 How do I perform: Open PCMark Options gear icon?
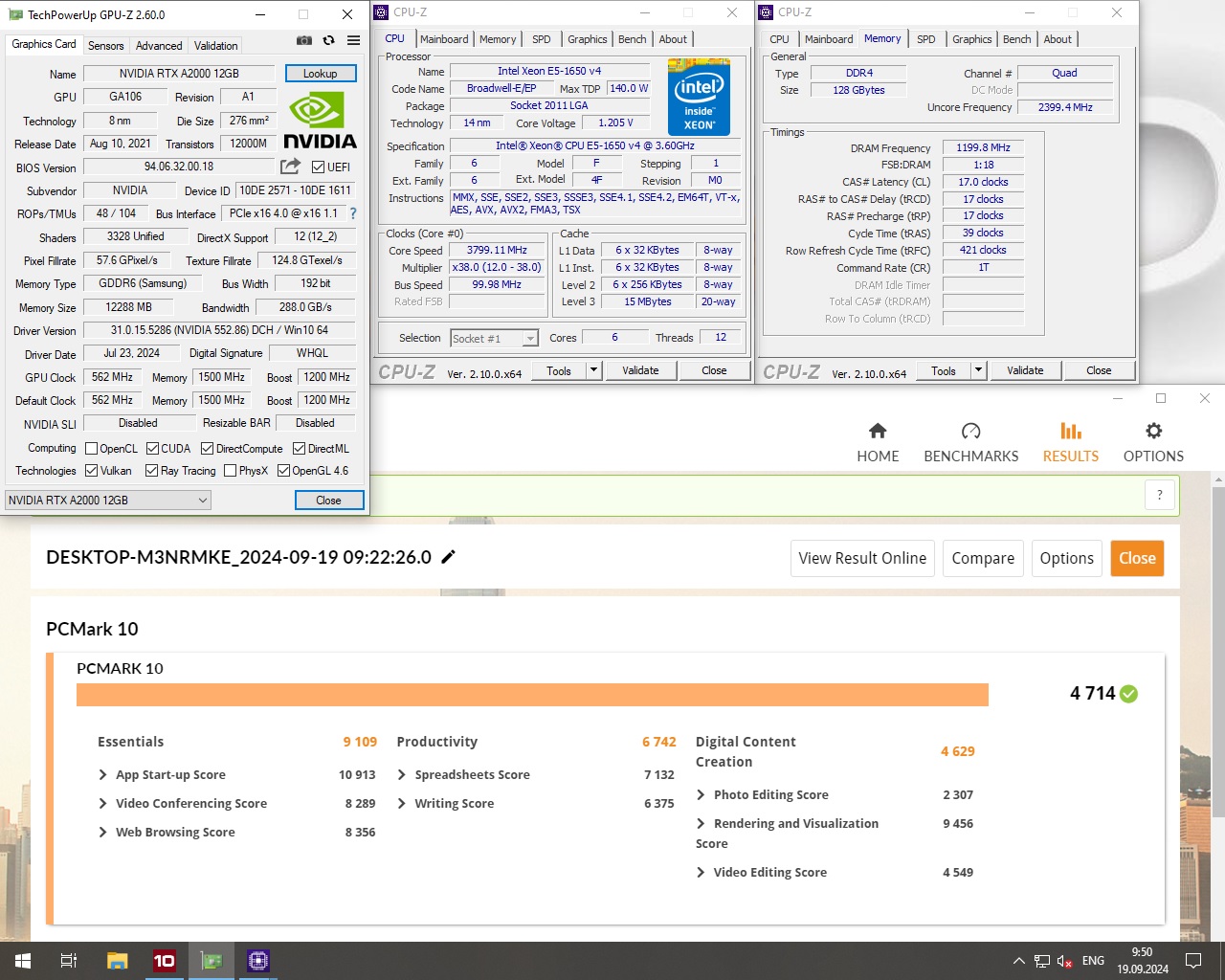coord(1154,431)
